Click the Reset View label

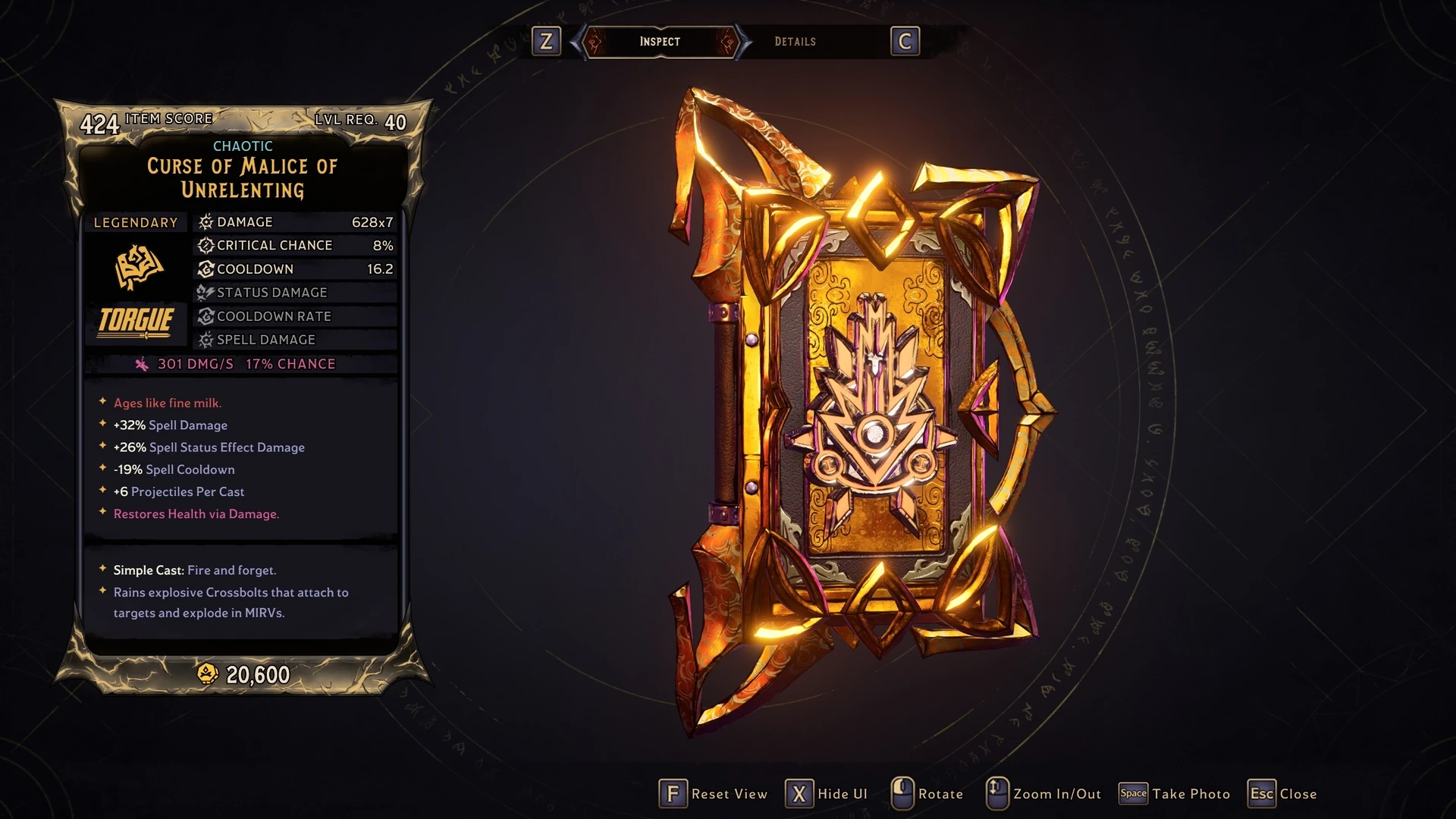click(730, 794)
